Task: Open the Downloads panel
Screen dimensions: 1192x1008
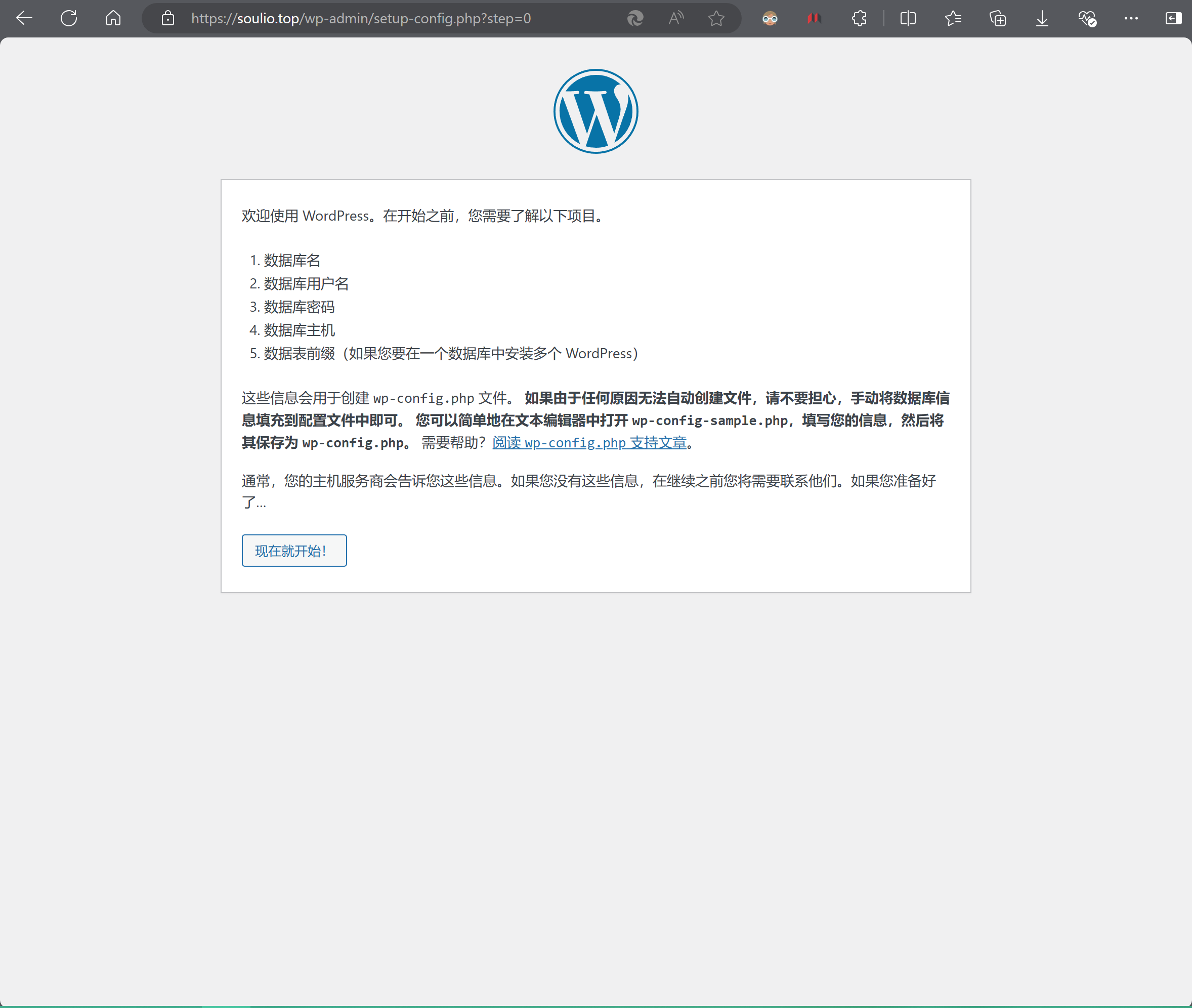Action: pyautogui.click(x=1042, y=18)
